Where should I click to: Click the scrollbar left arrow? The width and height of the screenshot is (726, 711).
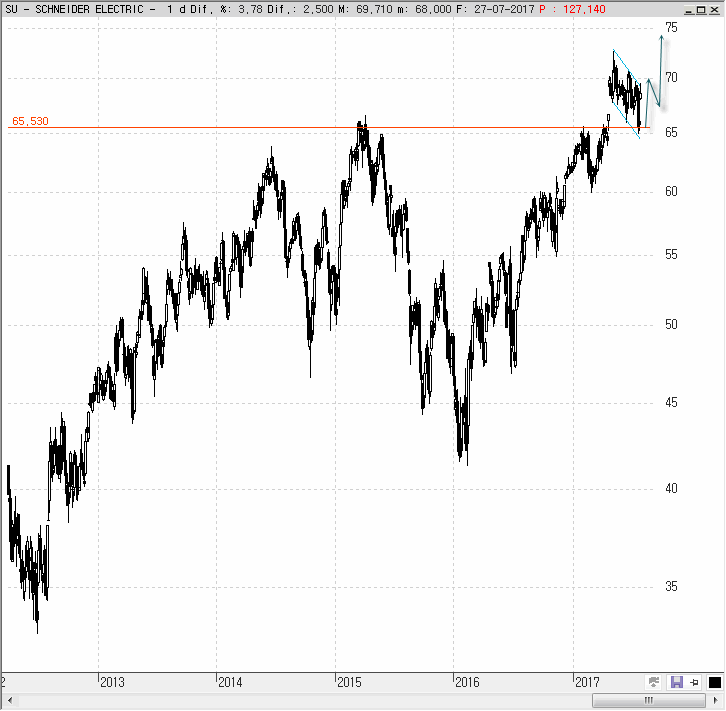[10, 700]
